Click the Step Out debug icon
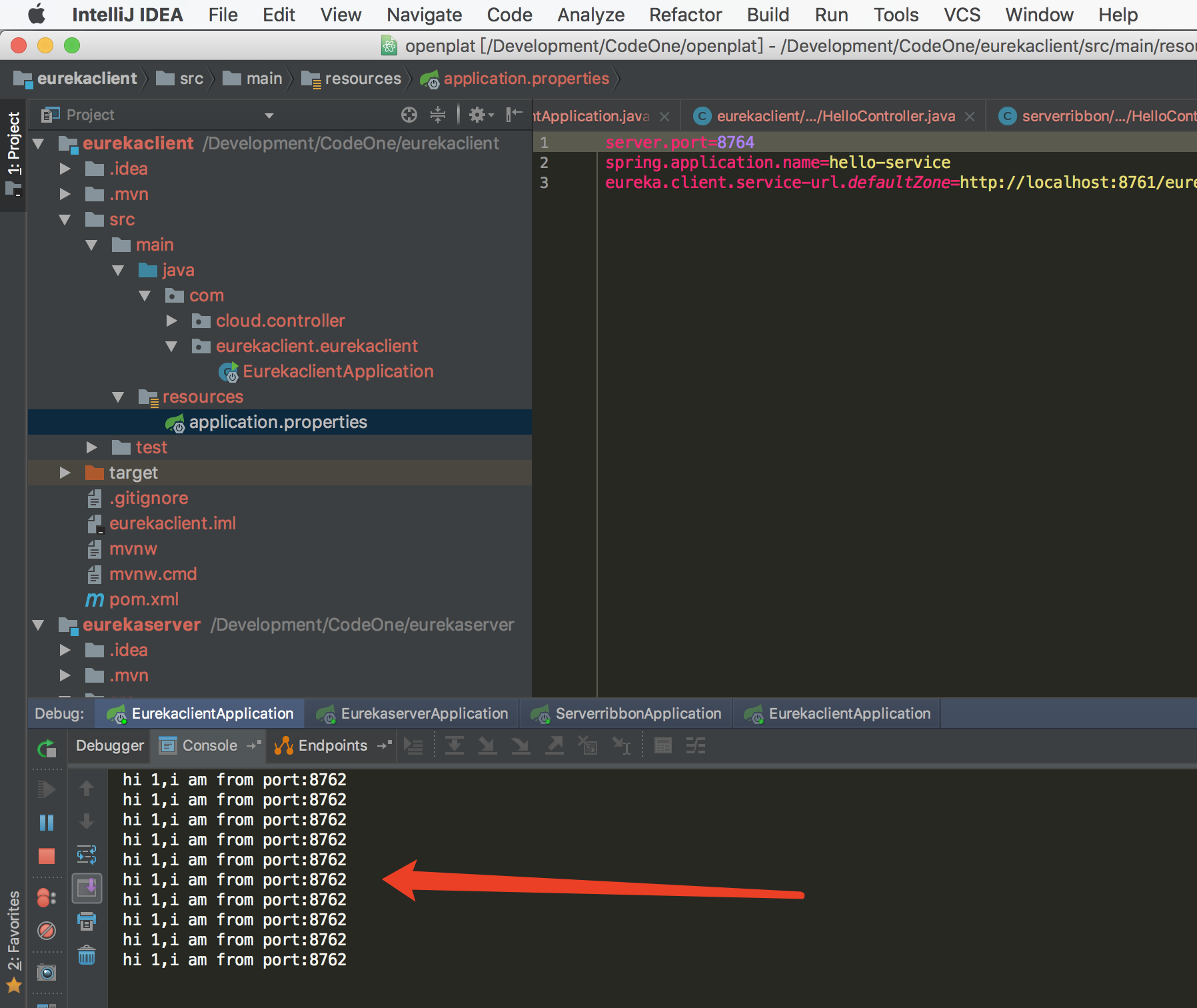The height and width of the screenshot is (1008, 1197). [554, 746]
